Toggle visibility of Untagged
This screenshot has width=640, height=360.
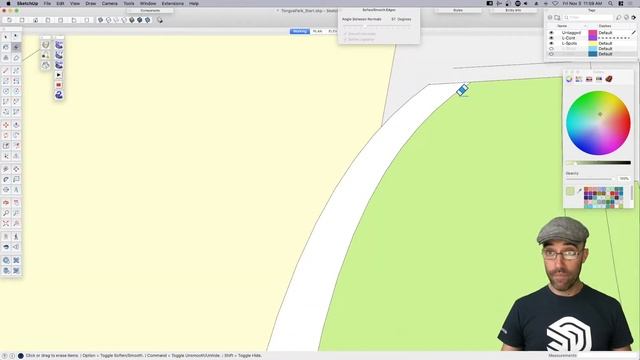point(551,33)
